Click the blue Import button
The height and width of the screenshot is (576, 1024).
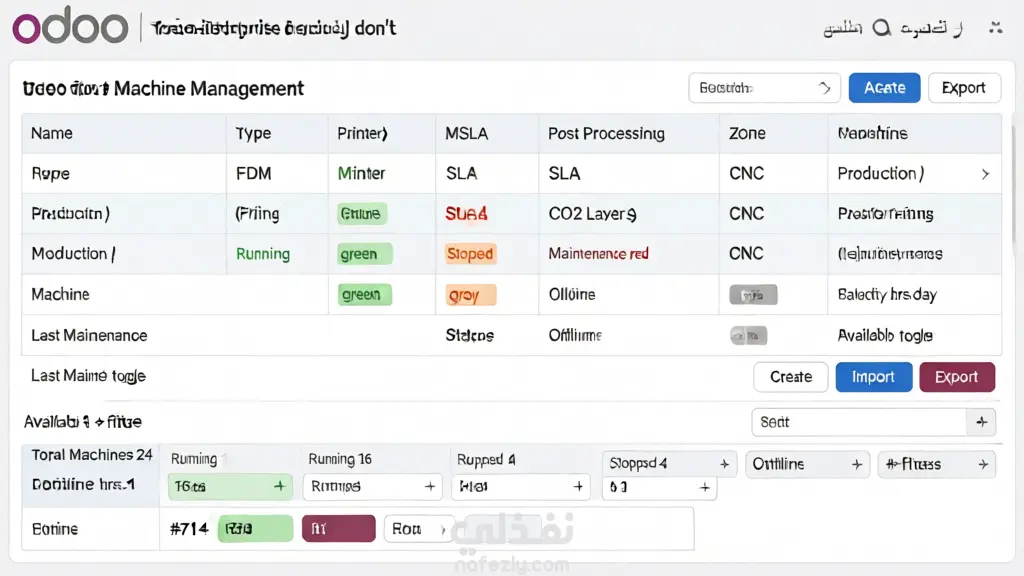(873, 377)
